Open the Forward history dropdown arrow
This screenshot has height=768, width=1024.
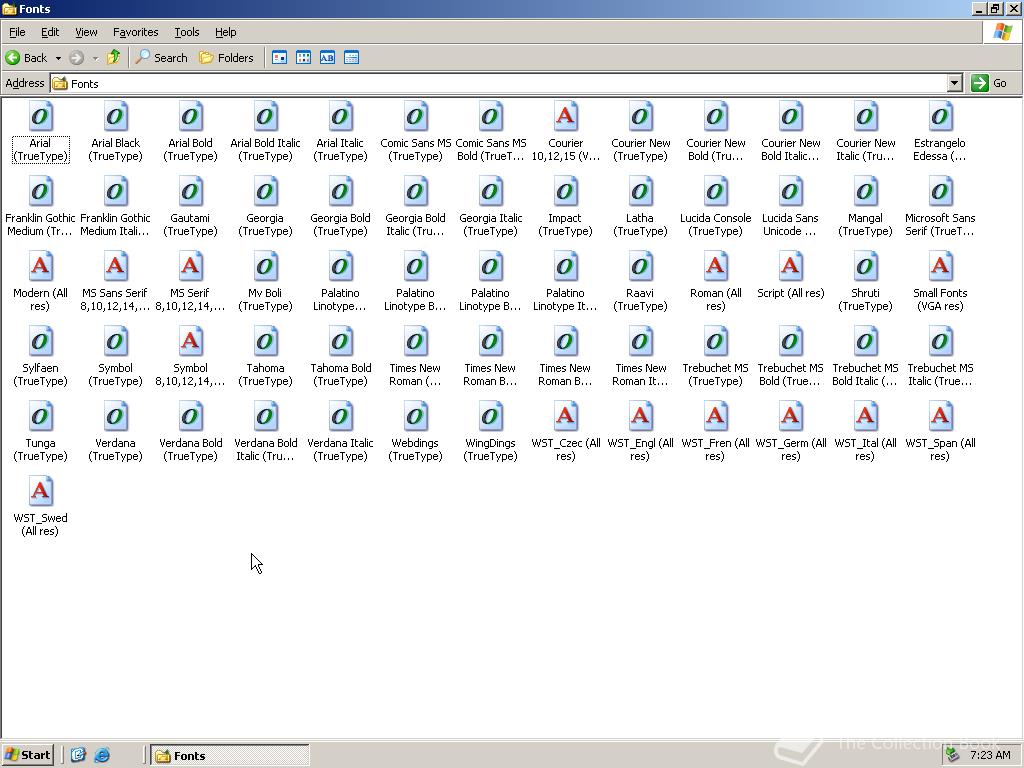95,58
